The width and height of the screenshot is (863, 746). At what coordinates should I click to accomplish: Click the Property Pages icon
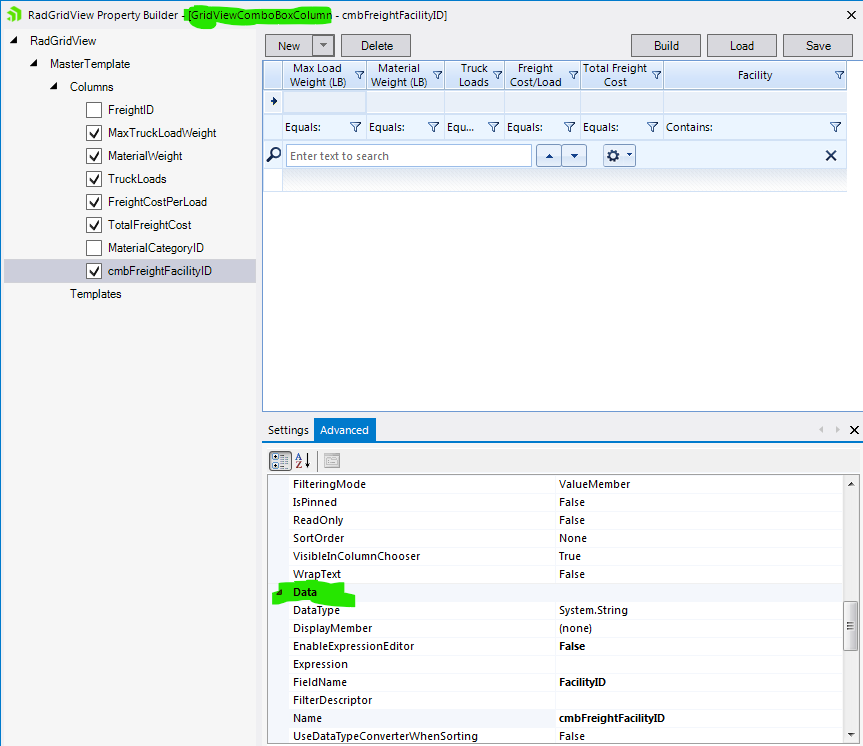pyautogui.click(x=332, y=461)
